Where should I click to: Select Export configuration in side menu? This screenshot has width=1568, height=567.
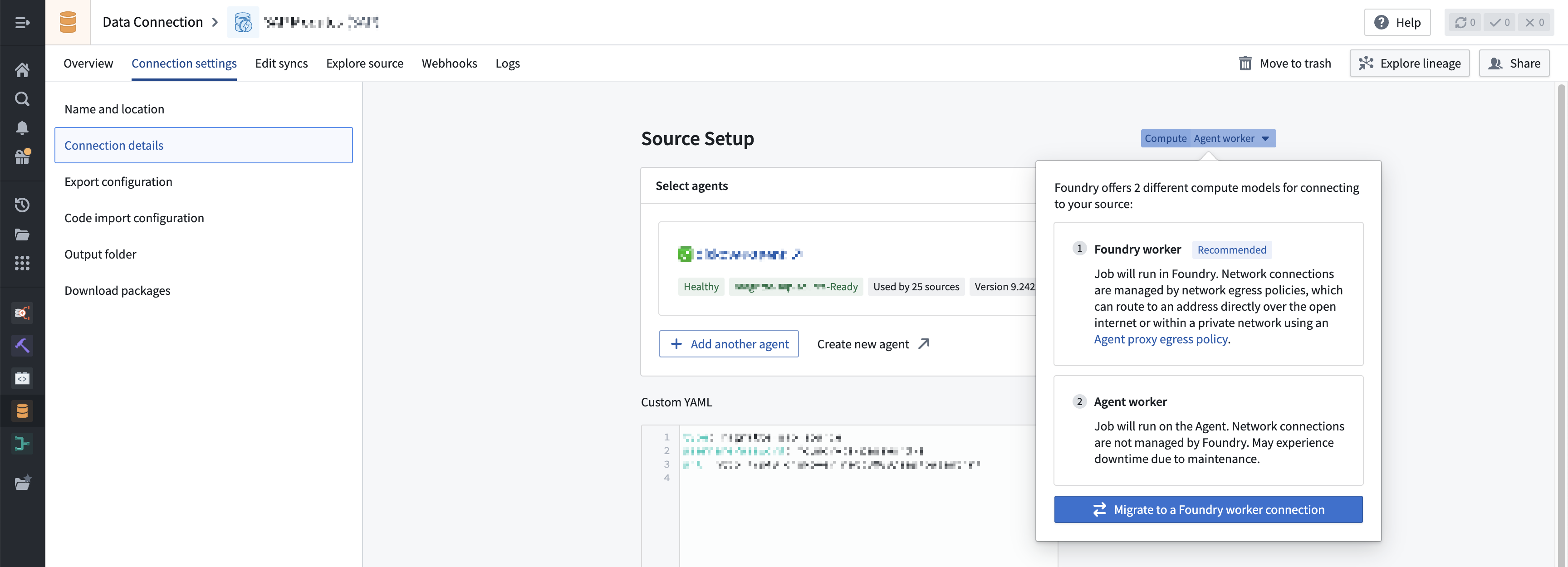pyautogui.click(x=118, y=182)
